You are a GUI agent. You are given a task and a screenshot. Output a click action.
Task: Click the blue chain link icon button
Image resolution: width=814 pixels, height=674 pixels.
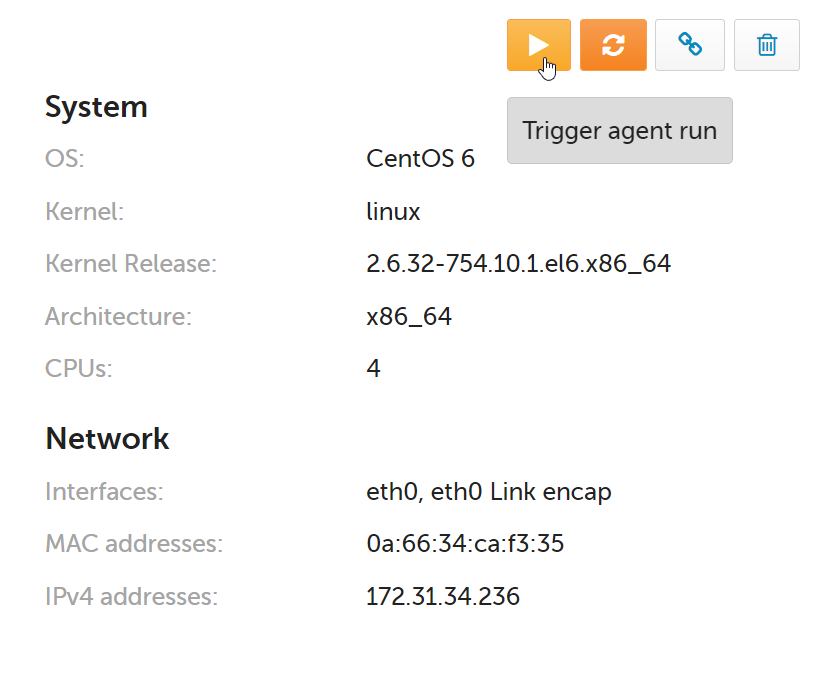click(x=690, y=45)
